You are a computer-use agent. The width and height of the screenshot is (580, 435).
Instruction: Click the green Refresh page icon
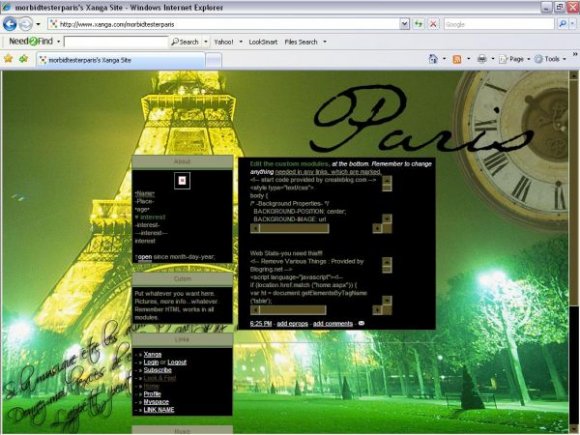(x=418, y=24)
